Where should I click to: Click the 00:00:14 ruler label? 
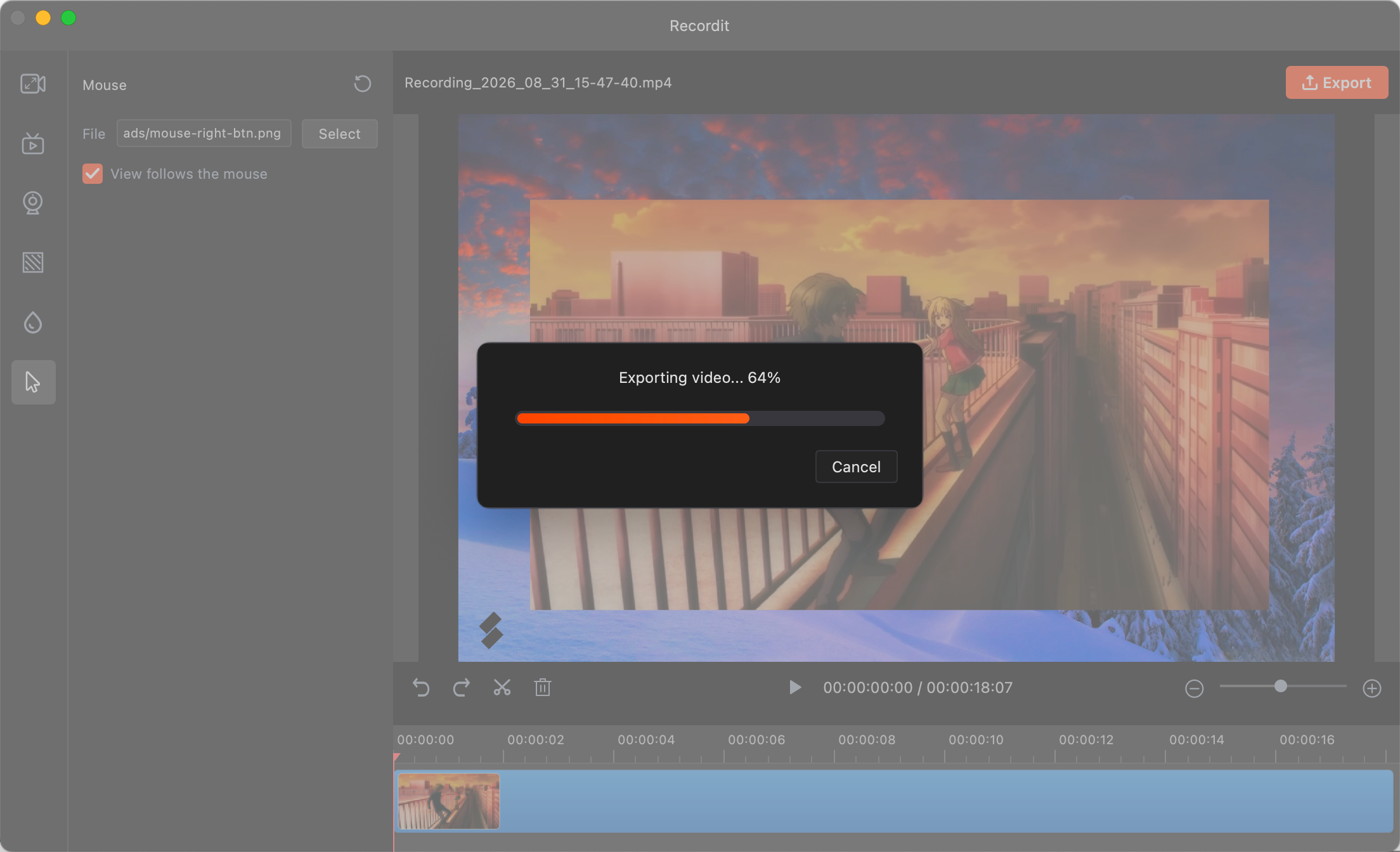point(1196,740)
